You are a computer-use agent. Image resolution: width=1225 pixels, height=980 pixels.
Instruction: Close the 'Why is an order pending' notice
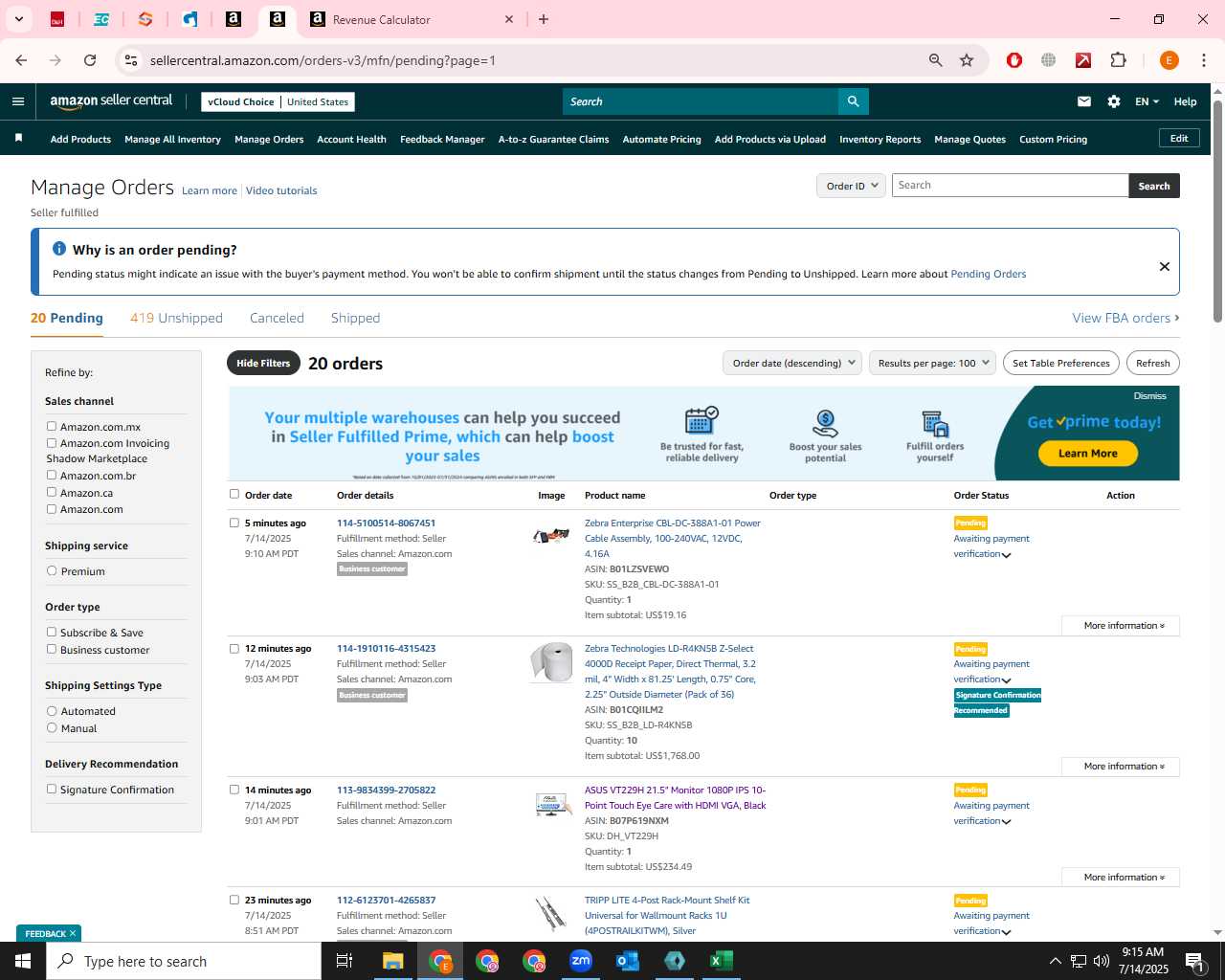(x=1165, y=266)
